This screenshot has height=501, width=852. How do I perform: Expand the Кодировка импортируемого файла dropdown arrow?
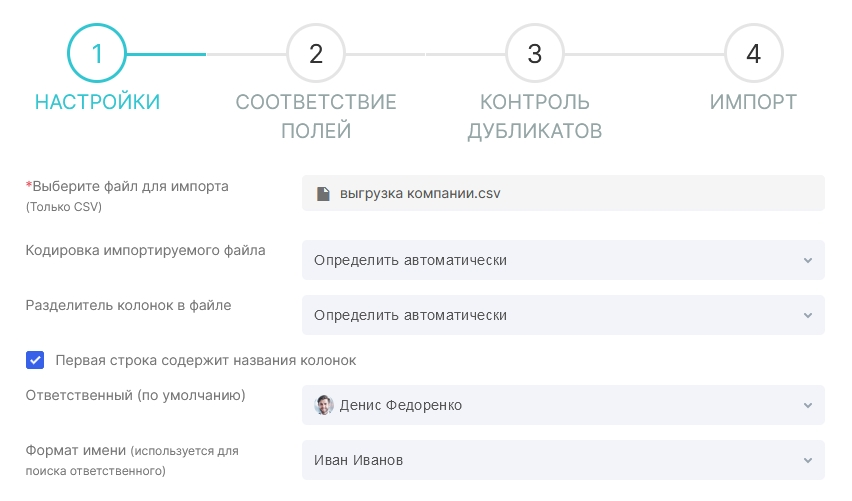[808, 260]
